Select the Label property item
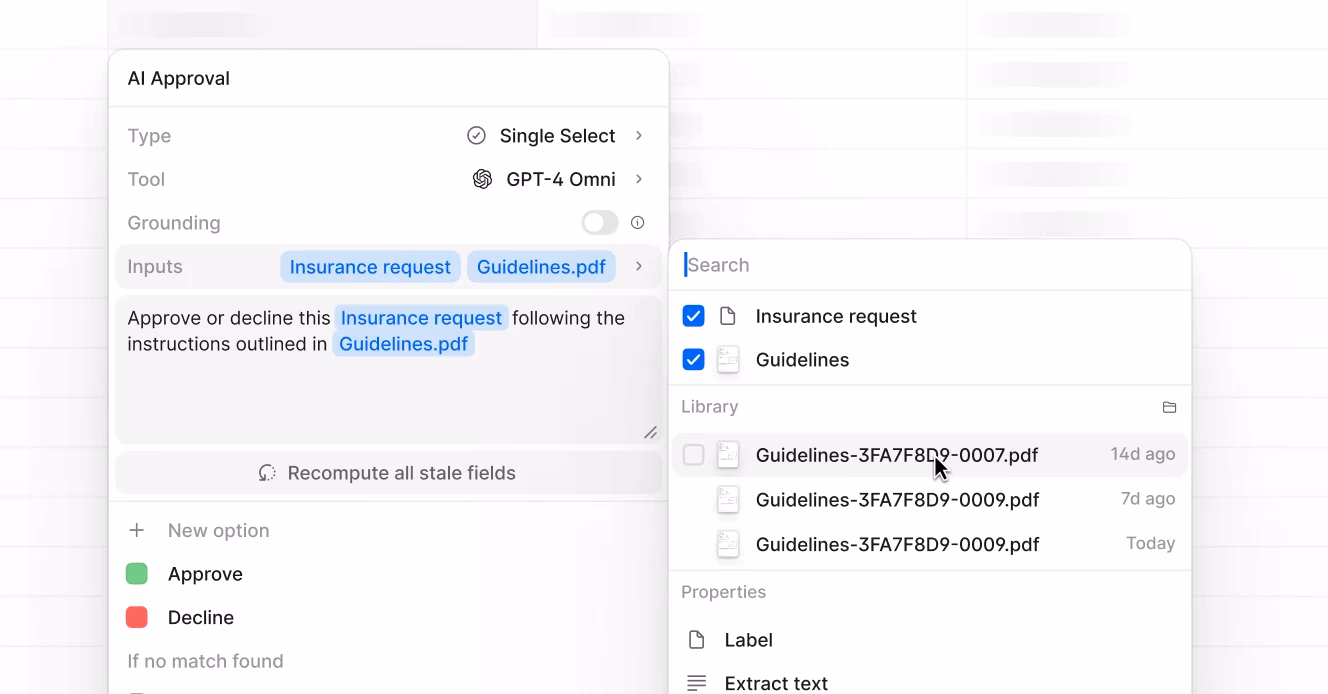Viewport: 1328px width, 694px height. pos(930,640)
